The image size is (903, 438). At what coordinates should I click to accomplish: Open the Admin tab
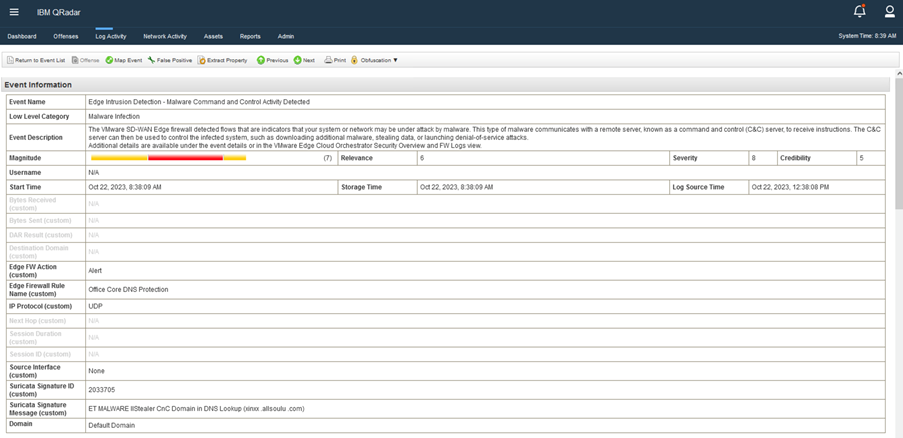[286, 36]
